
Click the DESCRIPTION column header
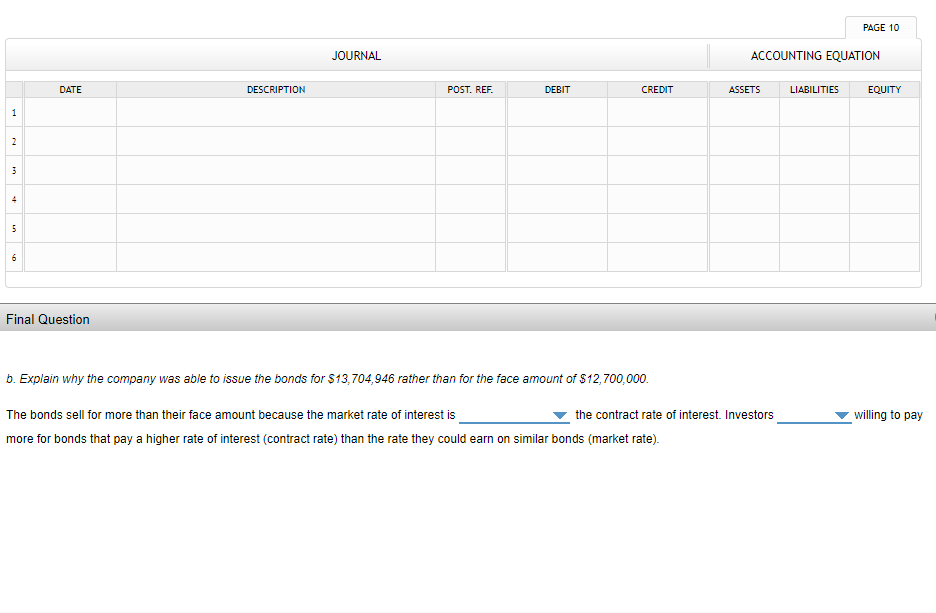point(276,90)
